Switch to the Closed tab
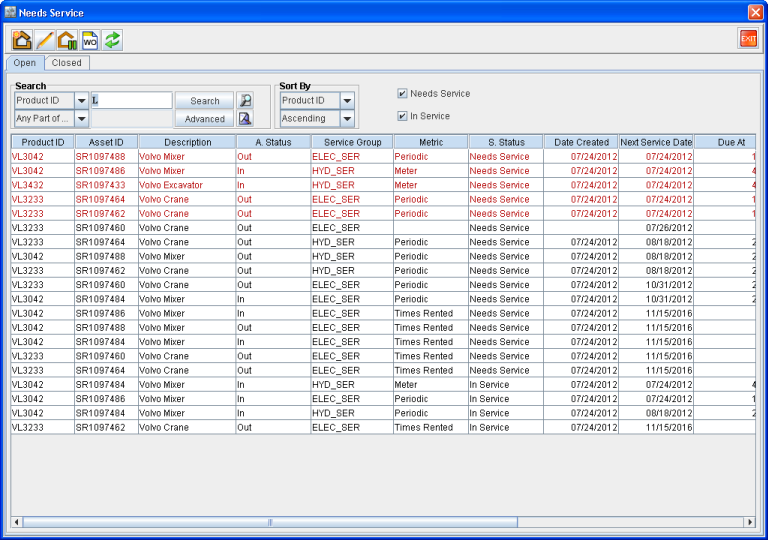This screenshot has width=768, height=540. coord(67,63)
